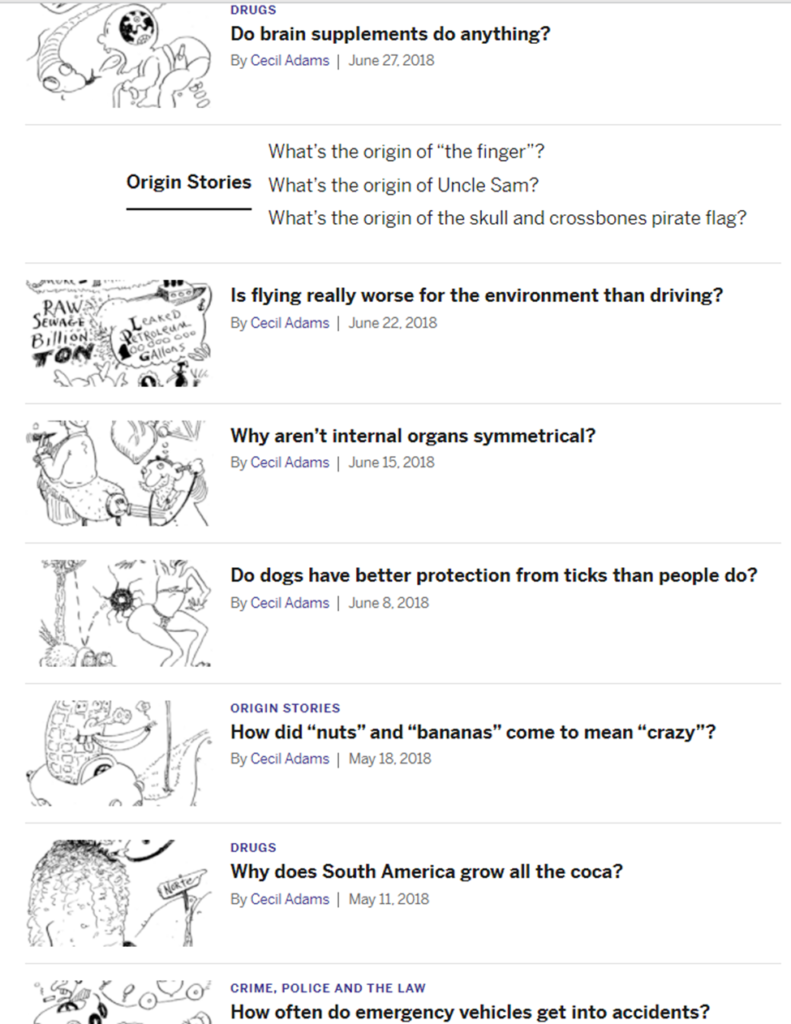Open the "nuts" and "bananas" article headline
Screen dimensions: 791x1024
(x=473, y=732)
